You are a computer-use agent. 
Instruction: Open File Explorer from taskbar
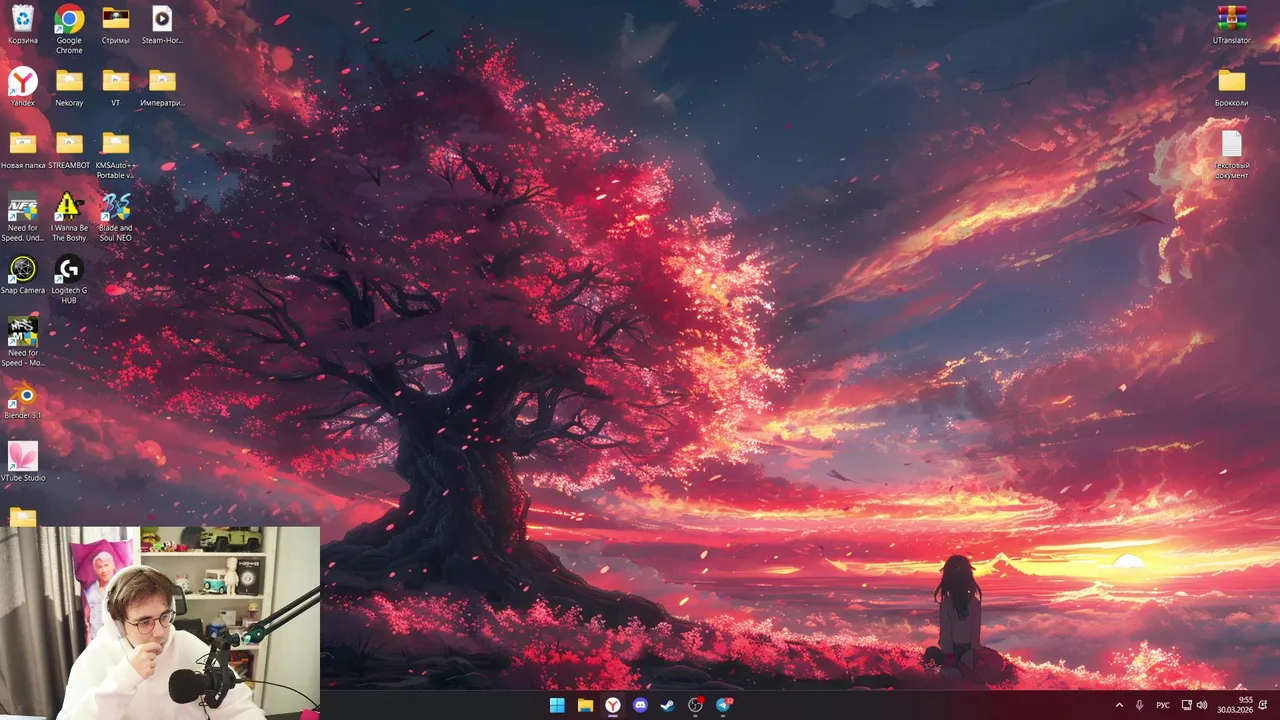(585, 705)
